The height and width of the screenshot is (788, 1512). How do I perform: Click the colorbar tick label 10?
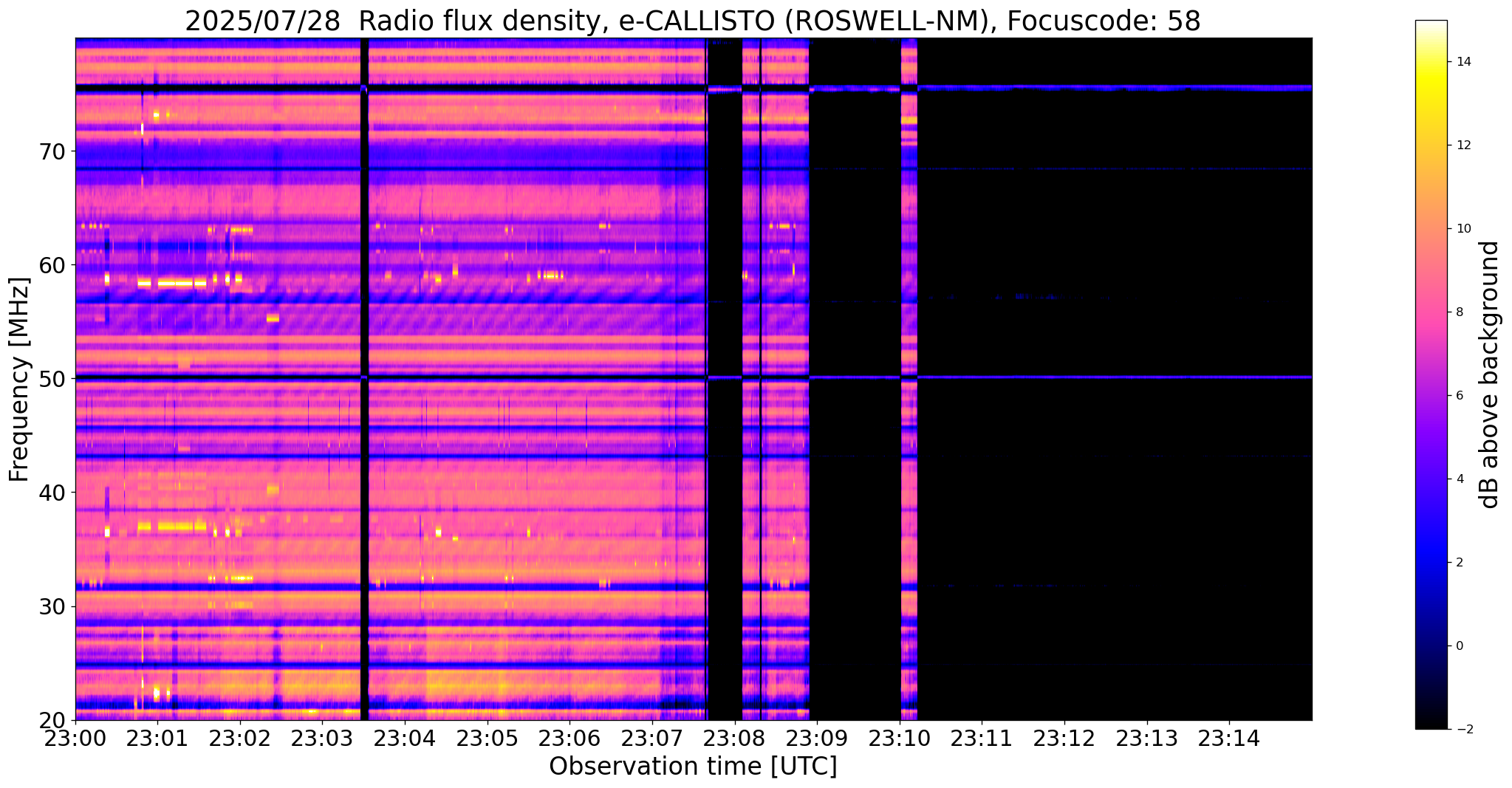pyautogui.click(x=1463, y=229)
